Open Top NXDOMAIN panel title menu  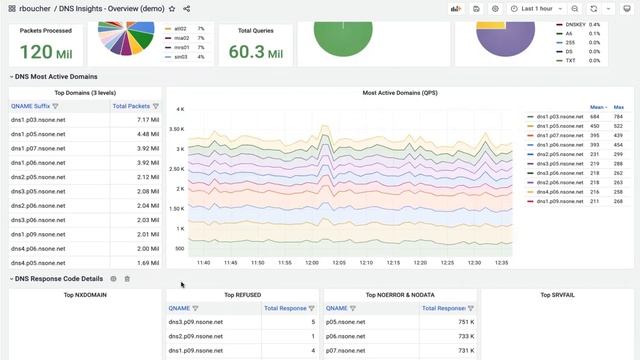tap(85, 295)
